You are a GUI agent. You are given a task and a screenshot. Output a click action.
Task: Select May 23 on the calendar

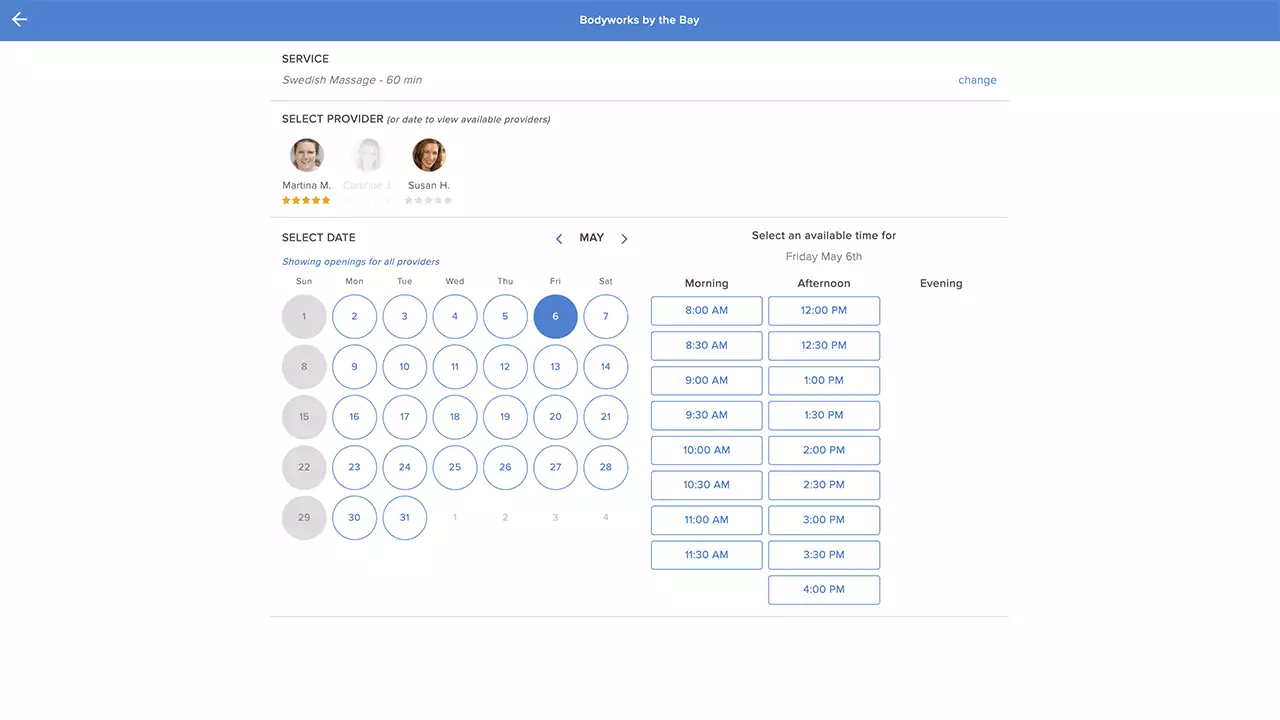click(x=354, y=467)
